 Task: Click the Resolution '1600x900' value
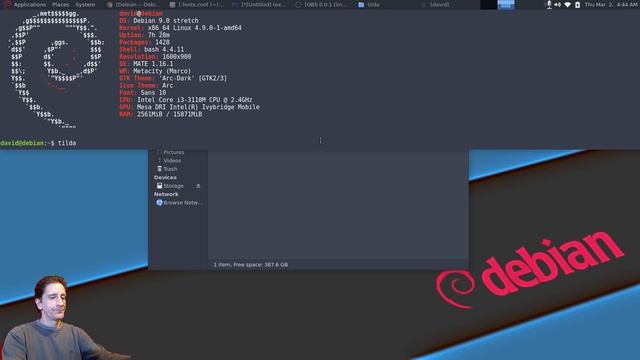[x=177, y=57]
